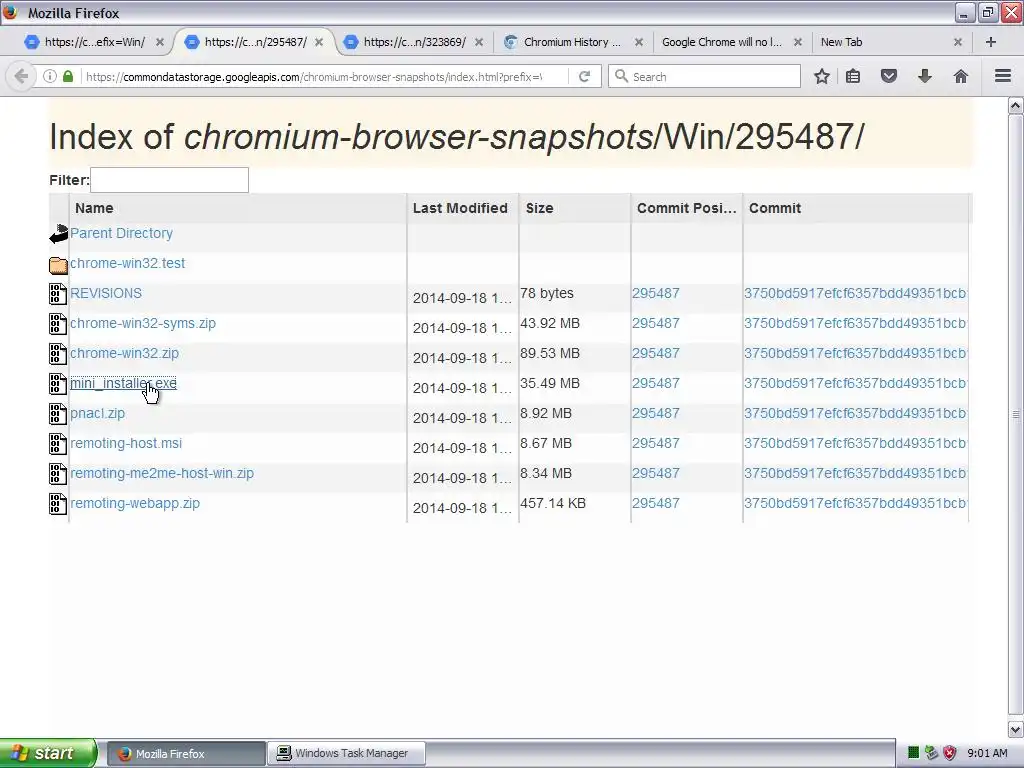Viewport: 1024px width, 768px height.
Task: Open the Downloads arrow icon
Action: (x=925, y=76)
